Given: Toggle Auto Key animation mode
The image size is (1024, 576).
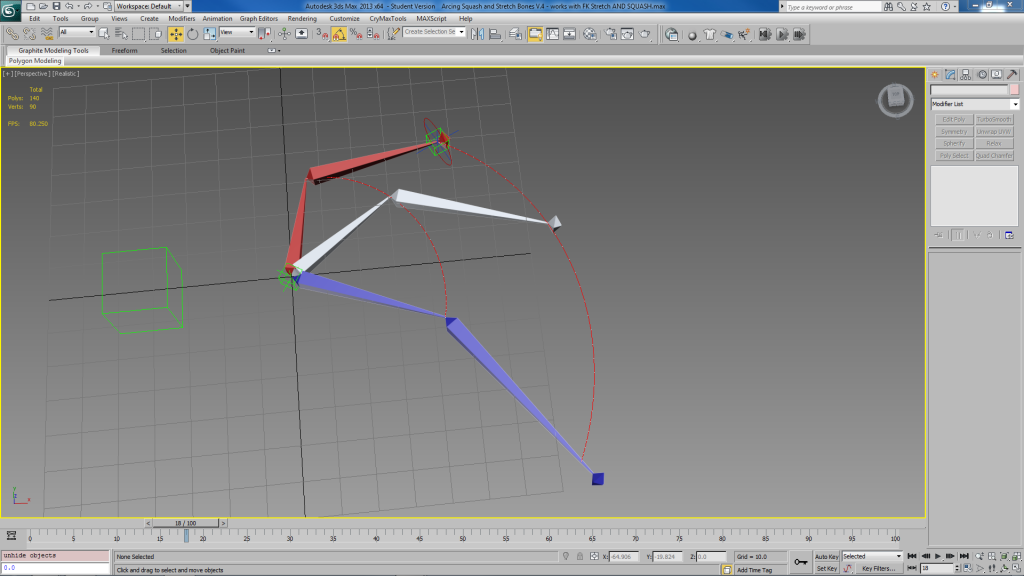Looking at the screenshot, I should (x=826, y=556).
